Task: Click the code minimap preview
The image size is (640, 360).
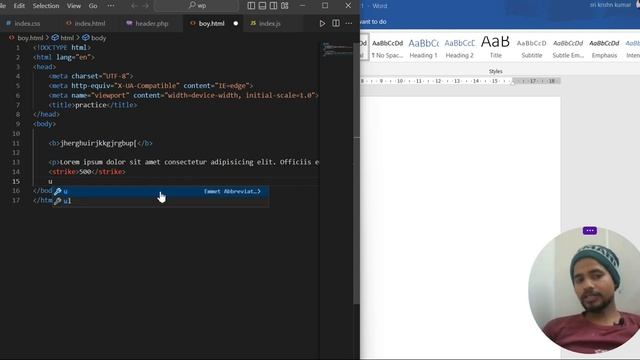Action: [x=336, y=49]
